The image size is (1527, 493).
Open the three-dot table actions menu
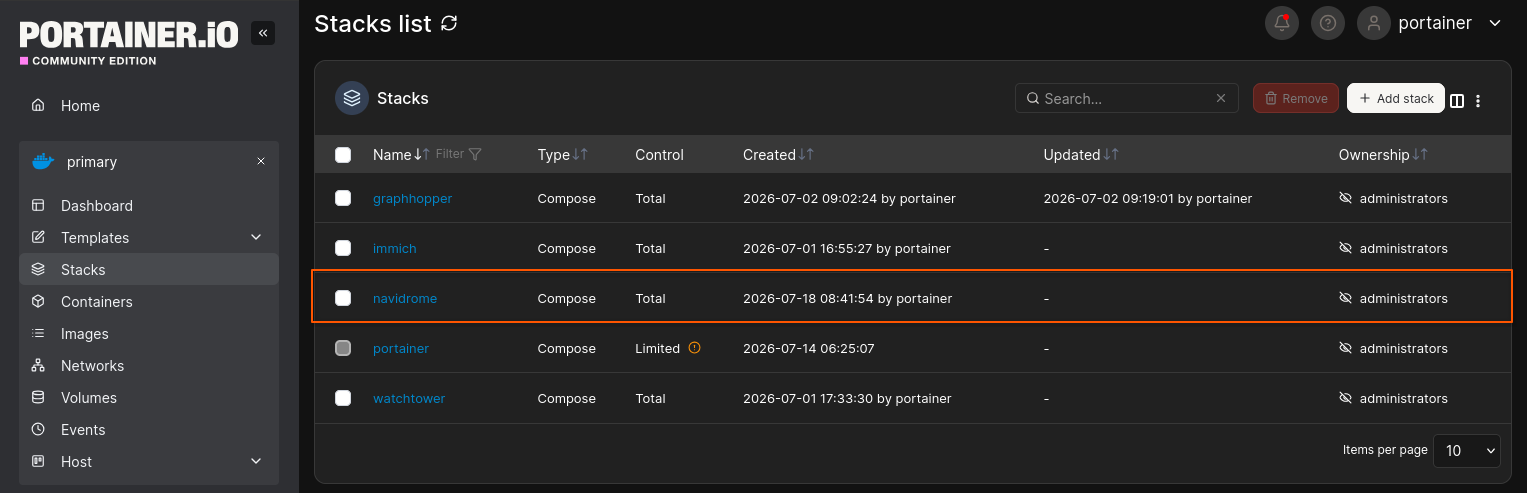pyautogui.click(x=1478, y=100)
